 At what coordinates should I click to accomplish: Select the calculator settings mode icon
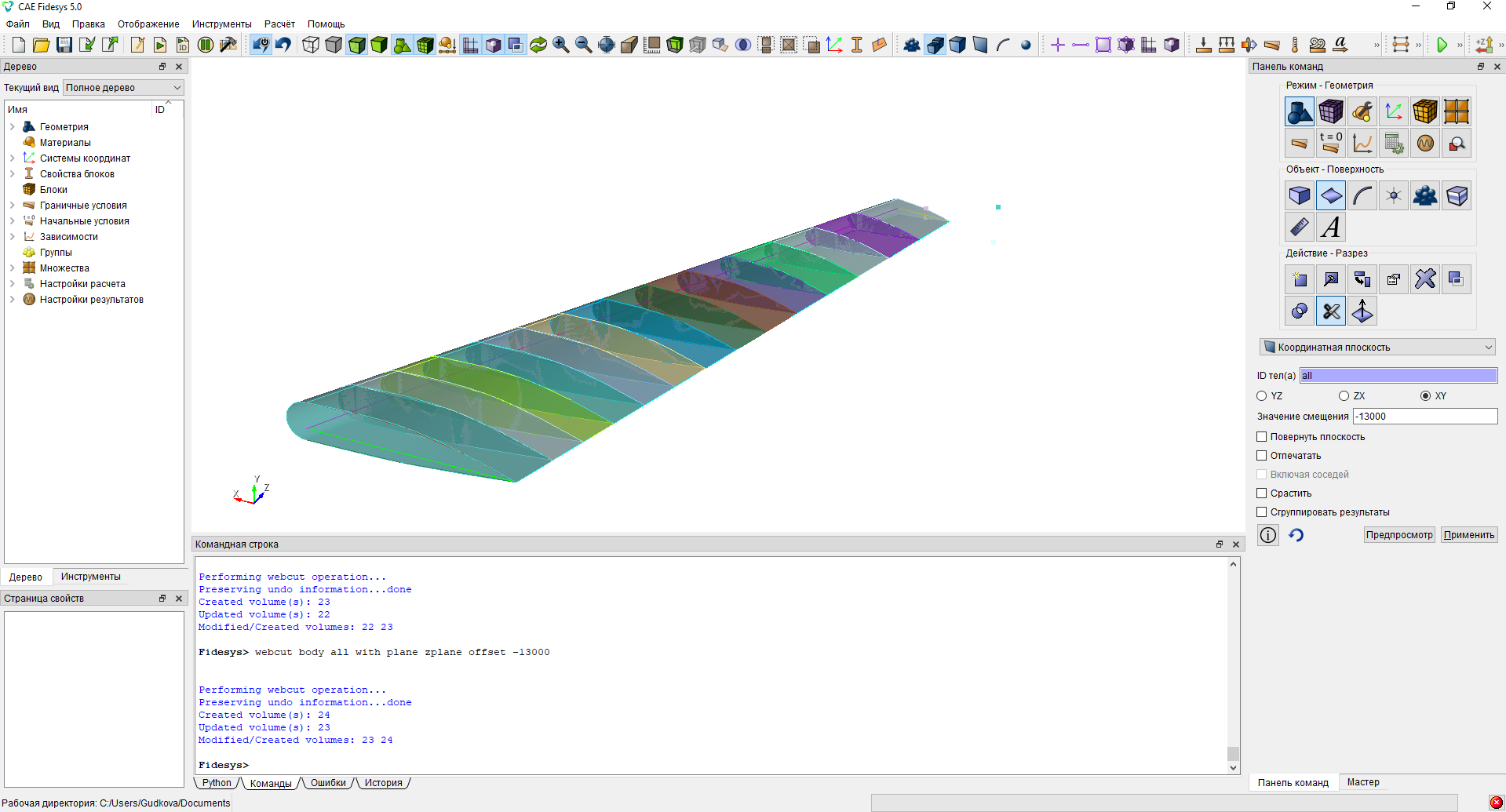(1394, 143)
